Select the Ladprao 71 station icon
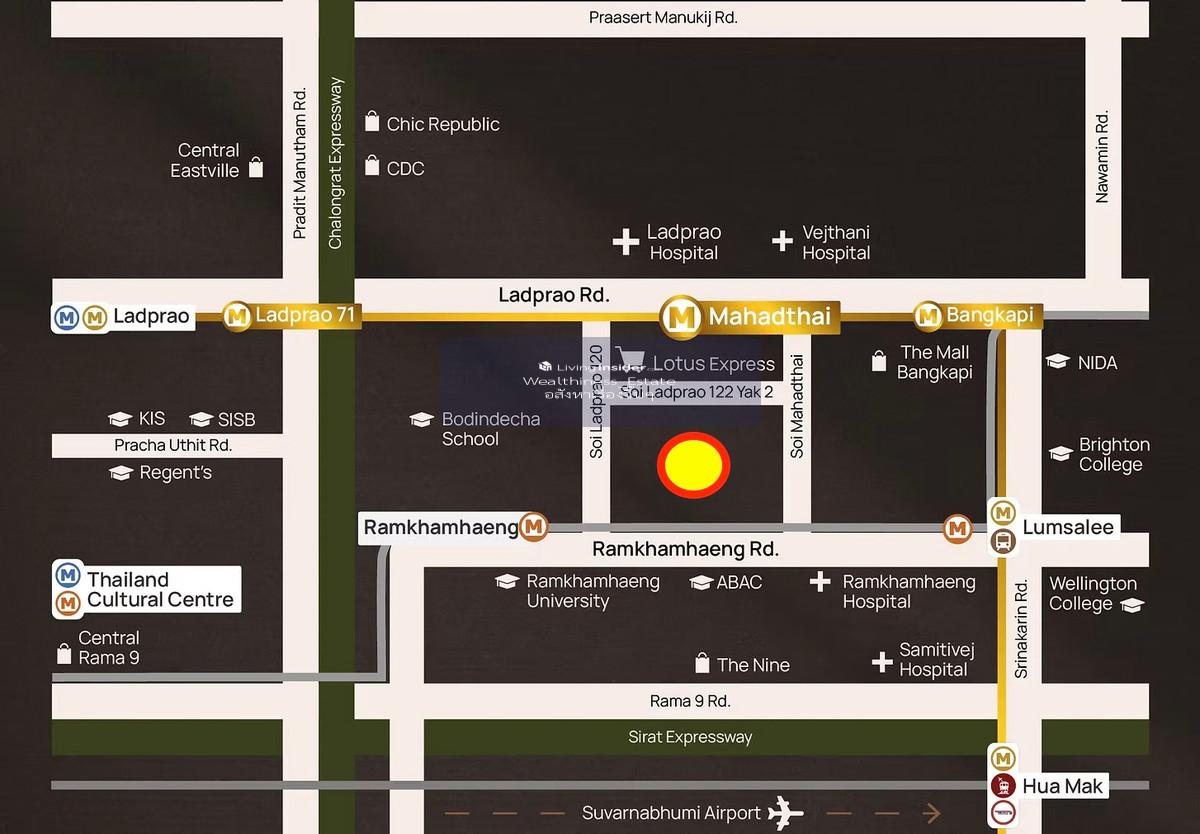Screen dimensions: 1200x834 (237, 316)
